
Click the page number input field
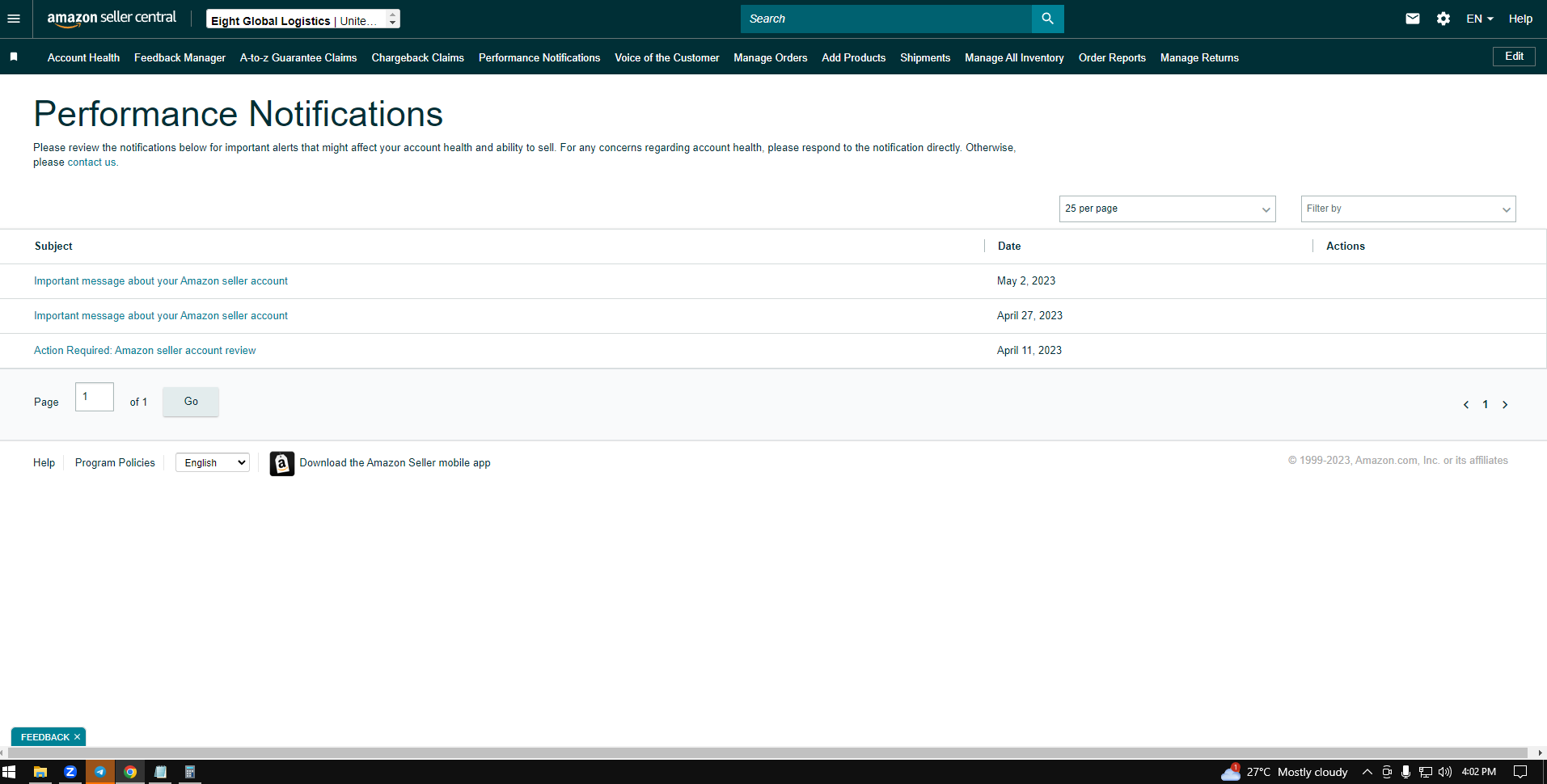tap(95, 397)
